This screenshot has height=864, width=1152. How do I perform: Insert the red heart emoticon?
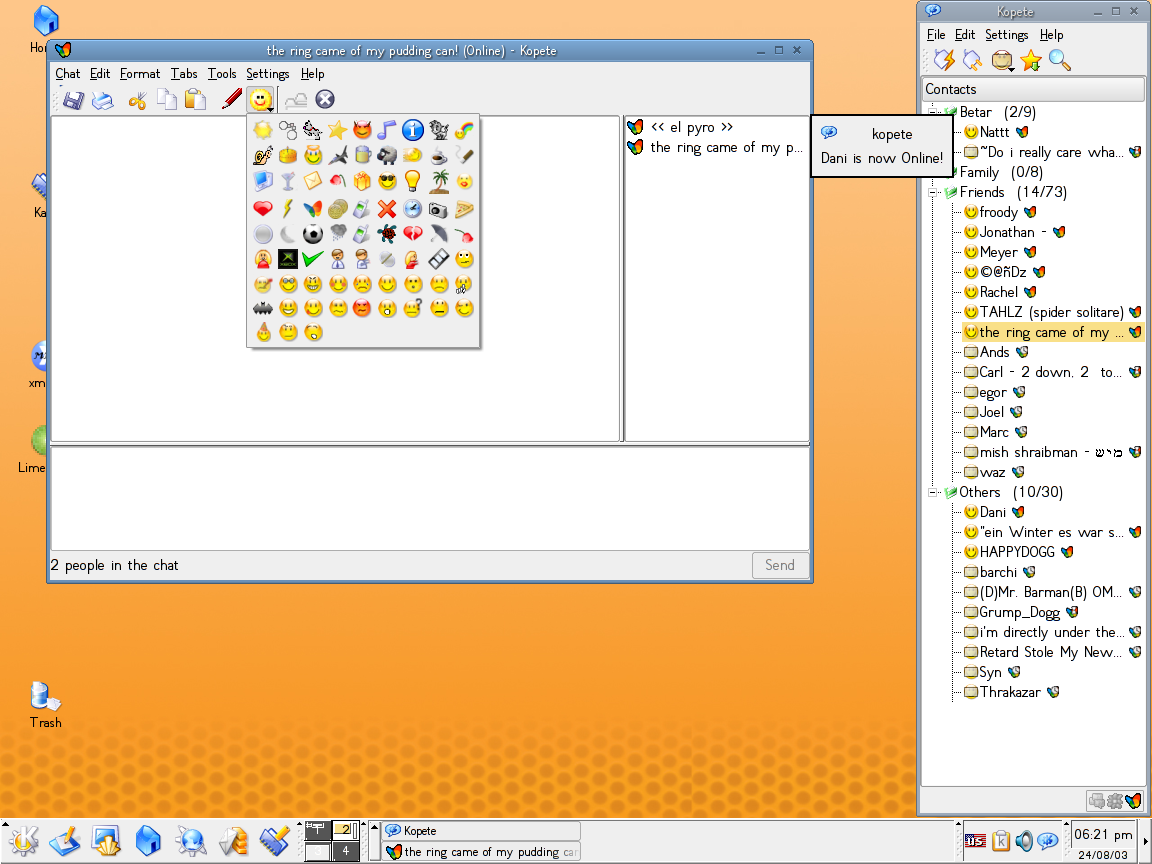(263, 209)
